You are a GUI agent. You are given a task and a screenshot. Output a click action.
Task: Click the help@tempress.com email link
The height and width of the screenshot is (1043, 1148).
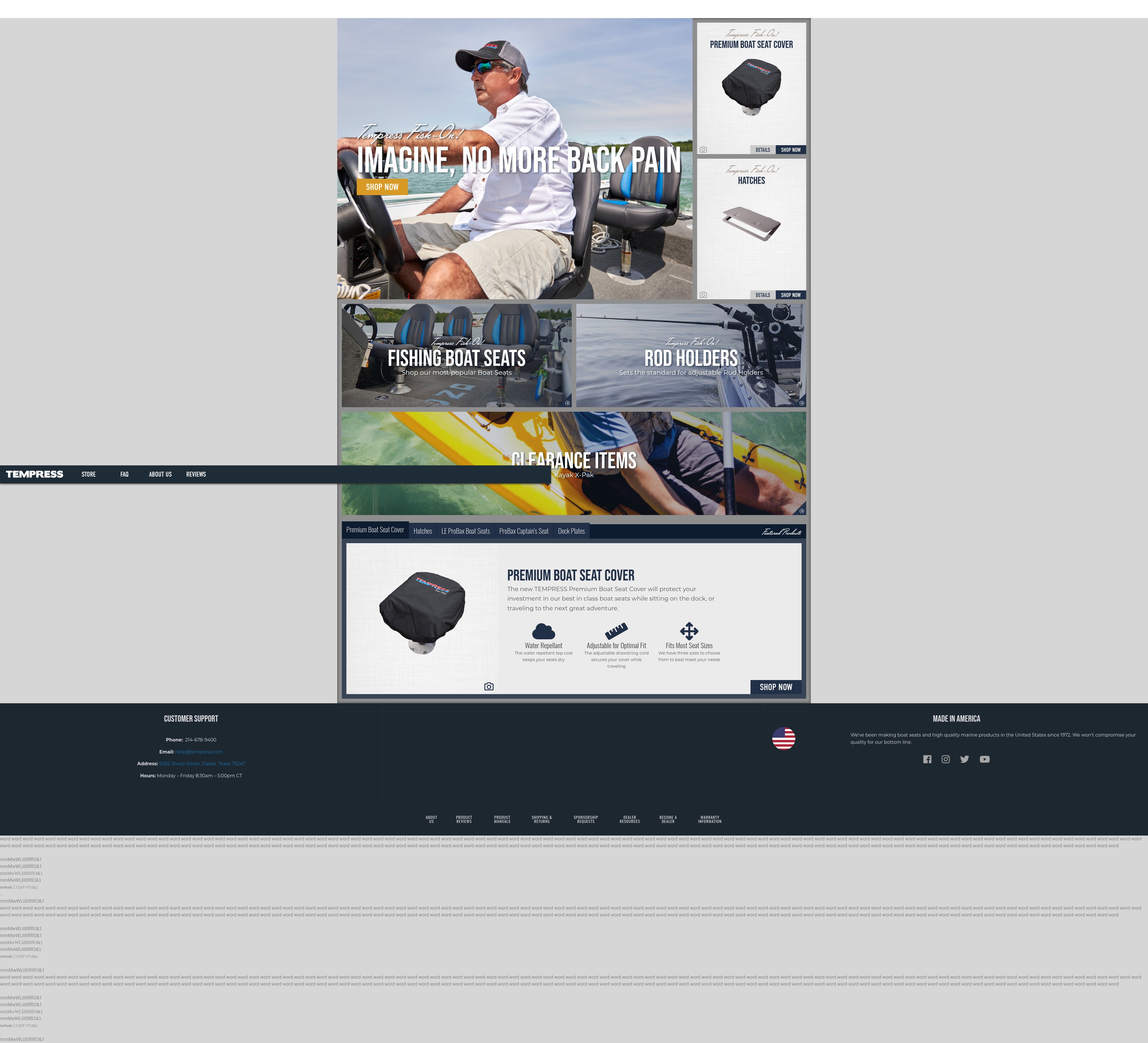(199, 751)
